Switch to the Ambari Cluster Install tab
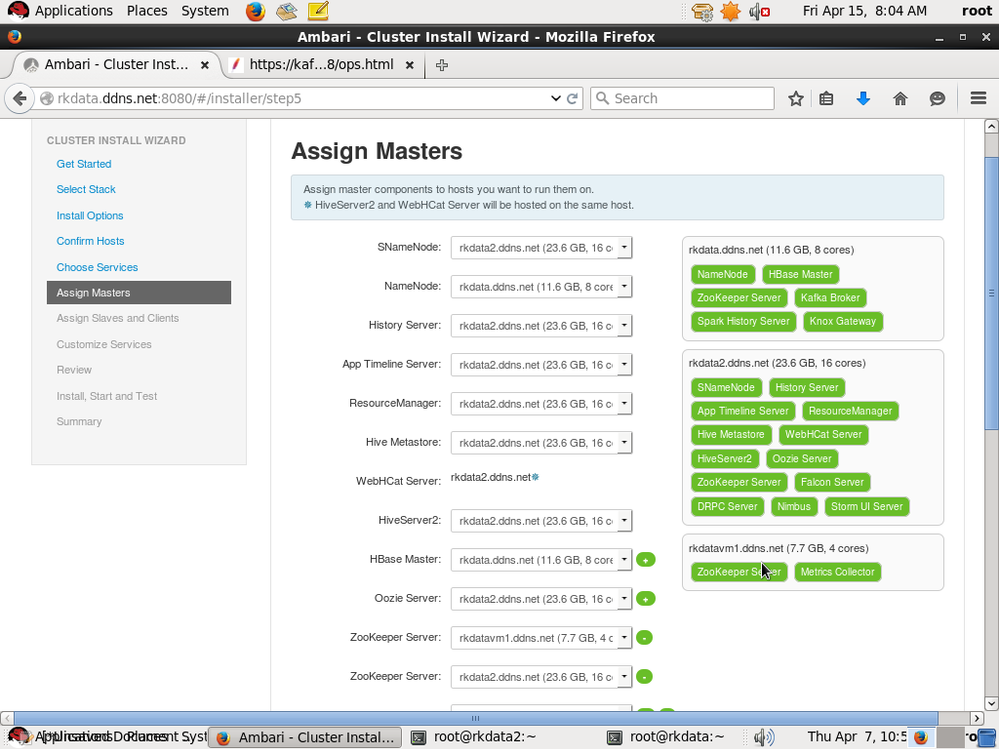The width and height of the screenshot is (999, 749). click(116, 65)
